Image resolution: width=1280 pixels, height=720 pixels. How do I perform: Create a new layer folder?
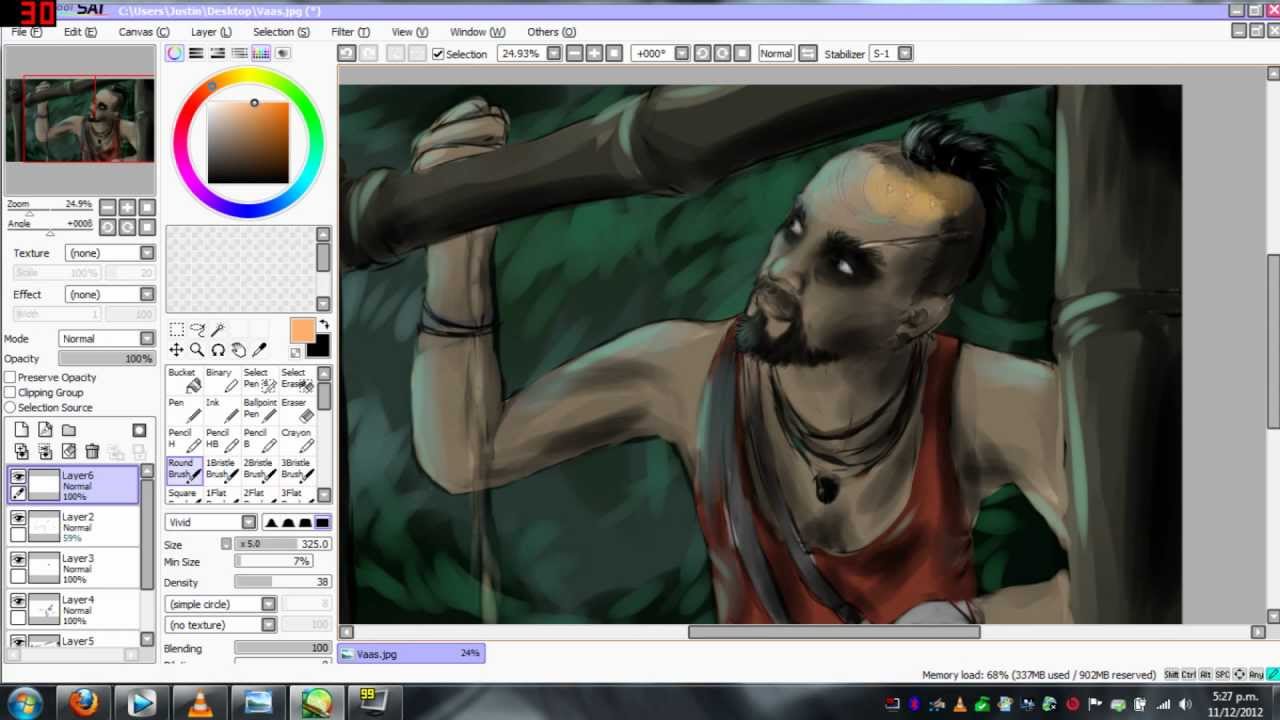pos(69,430)
